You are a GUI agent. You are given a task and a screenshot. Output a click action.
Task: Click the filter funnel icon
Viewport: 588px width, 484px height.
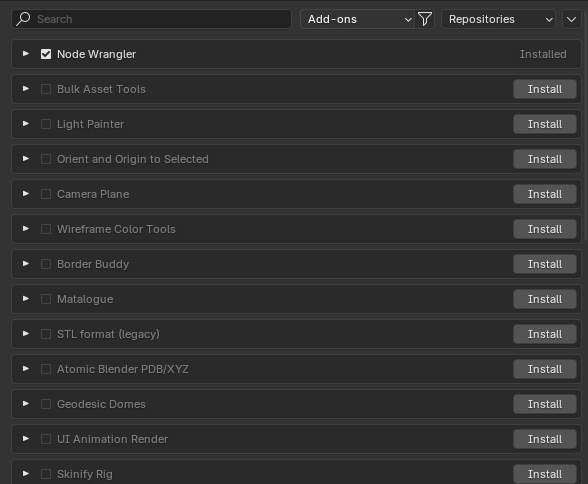click(425, 19)
